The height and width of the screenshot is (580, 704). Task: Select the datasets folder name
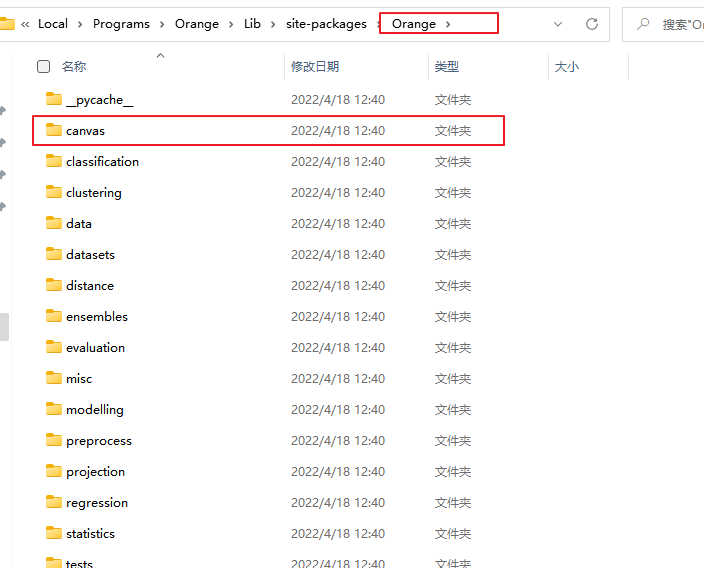coord(90,255)
